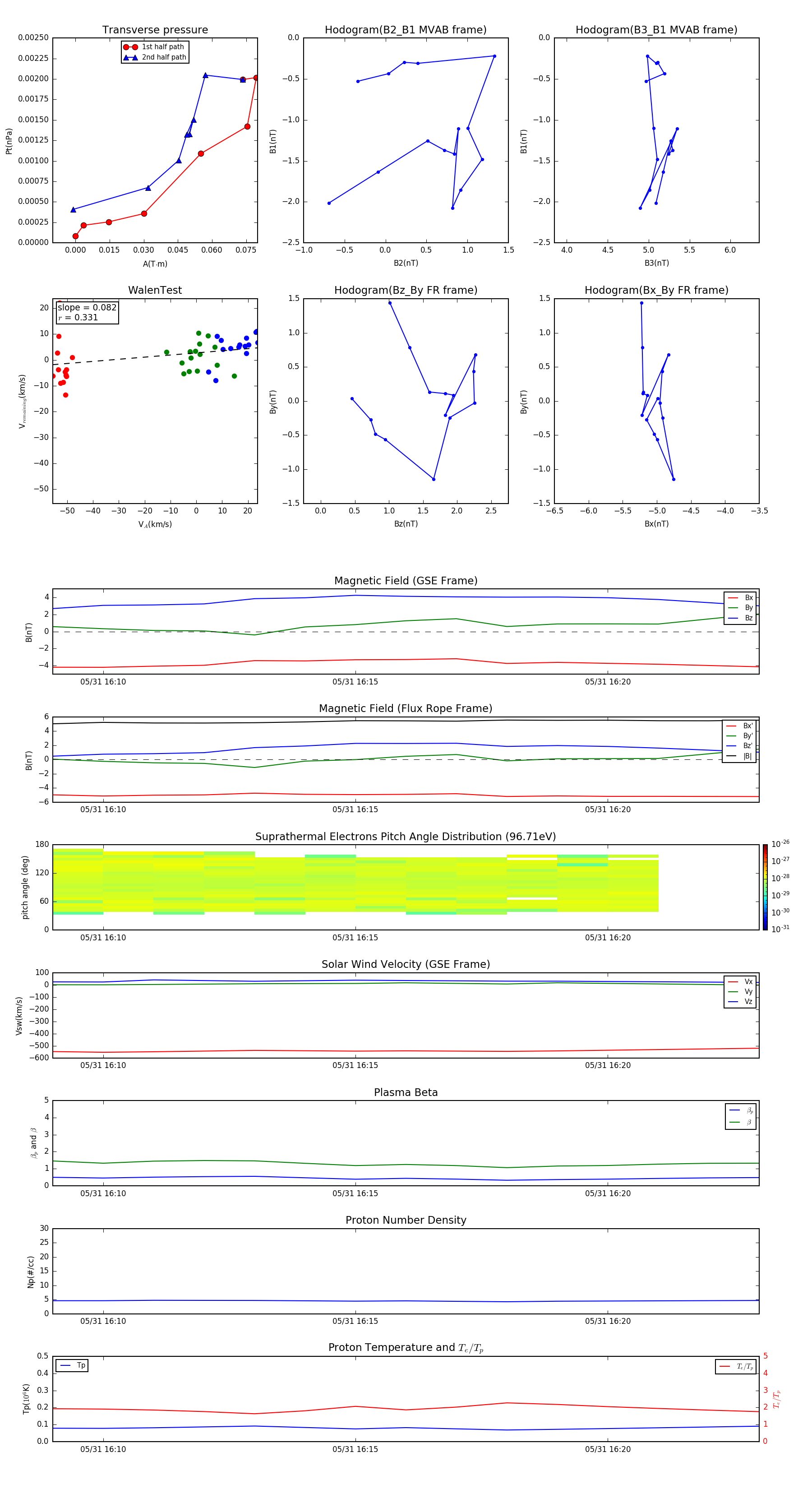Click the 'WalenTest' plot title
Screen dimensions: 812x1489
click(x=155, y=290)
